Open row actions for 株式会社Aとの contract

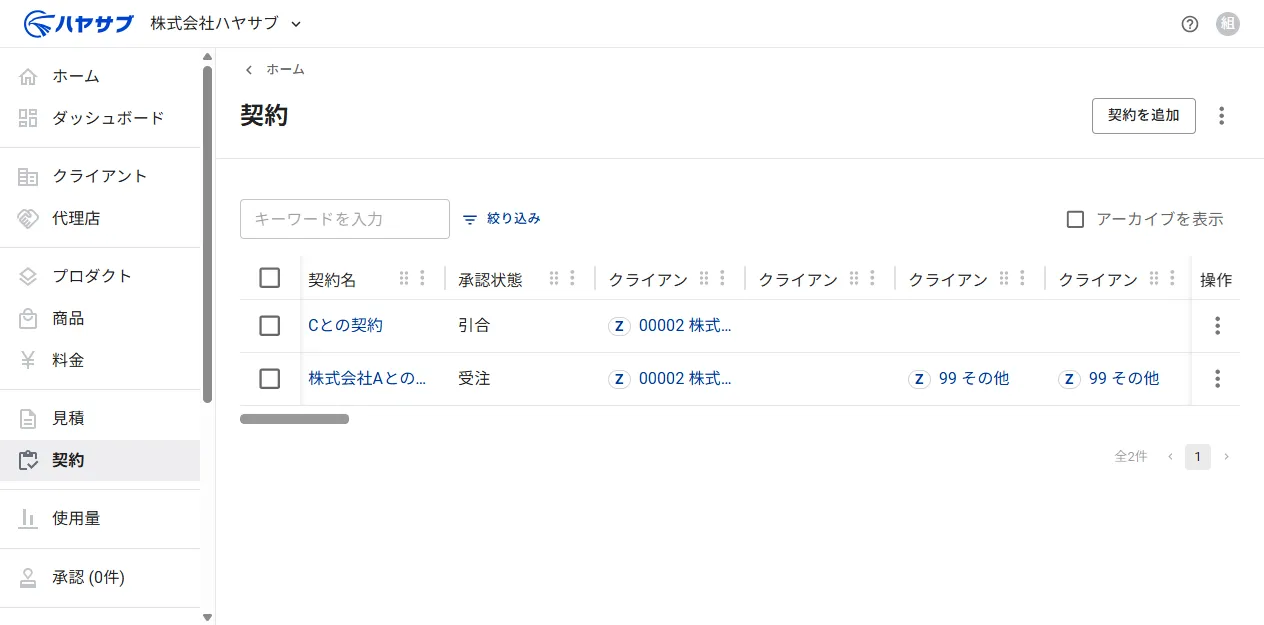[1217, 379]
